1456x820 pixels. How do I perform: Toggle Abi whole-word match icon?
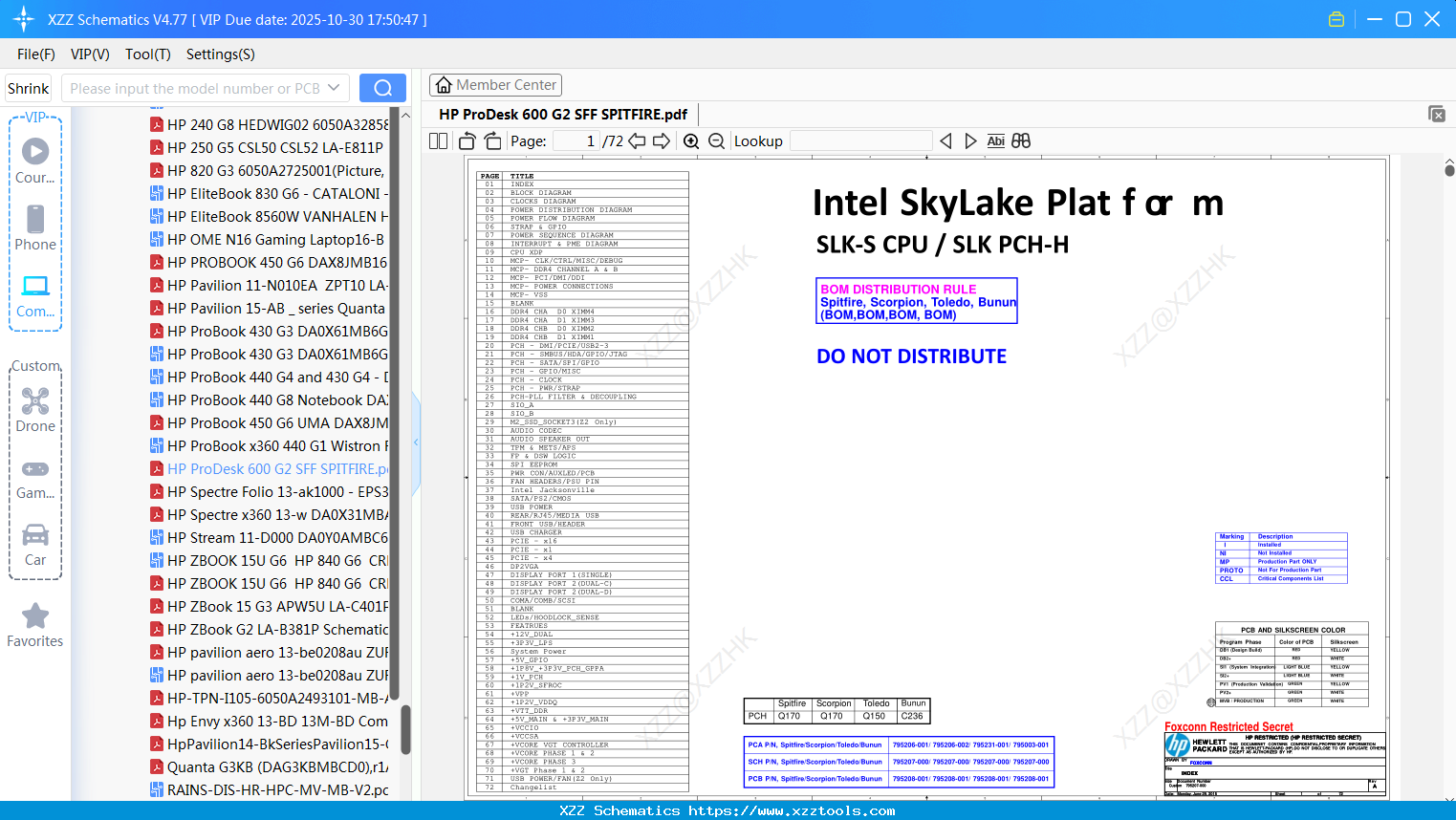coord(995,140)
